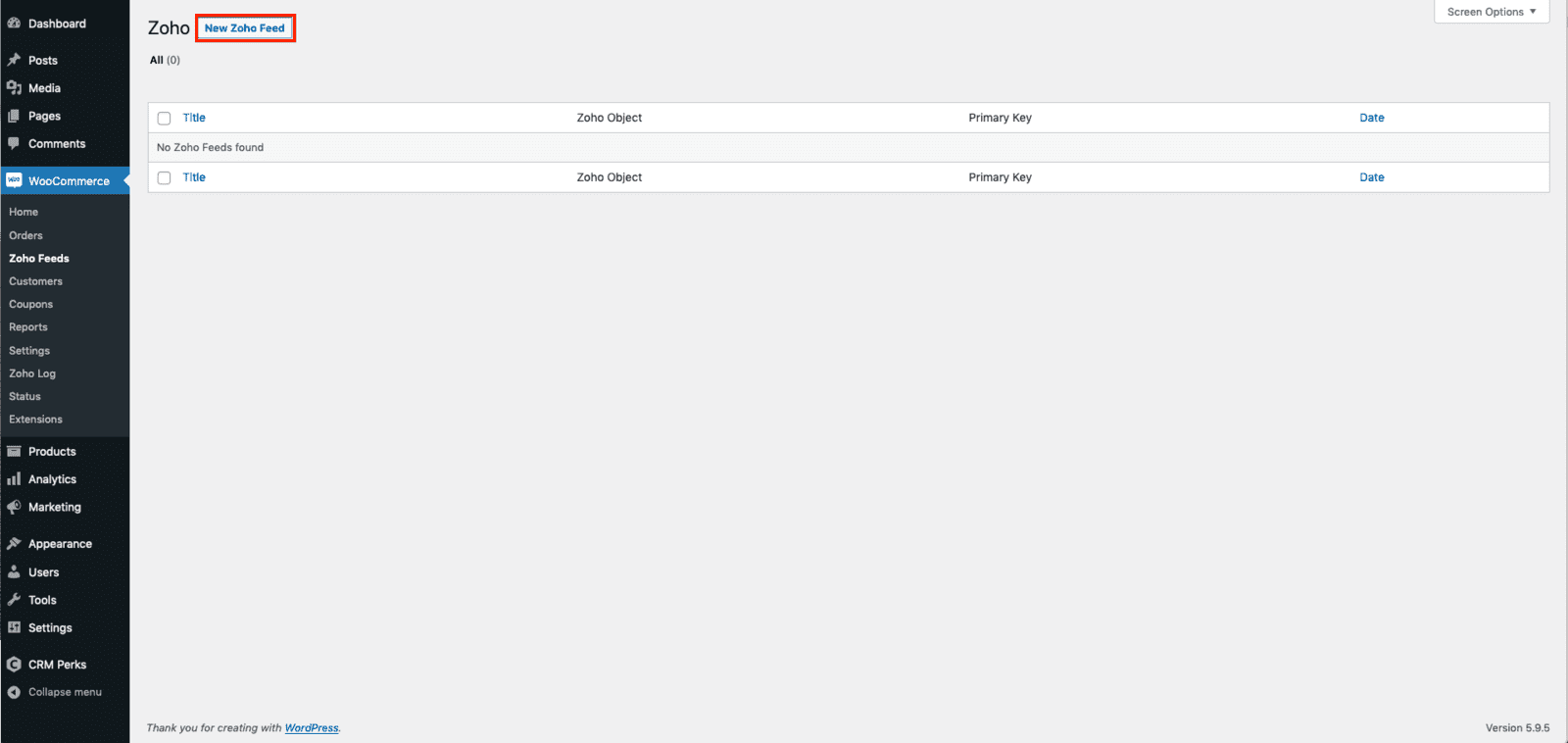Click the Posts pushpin icon
Screen dimensions: 1568x743
click(14, 60)
